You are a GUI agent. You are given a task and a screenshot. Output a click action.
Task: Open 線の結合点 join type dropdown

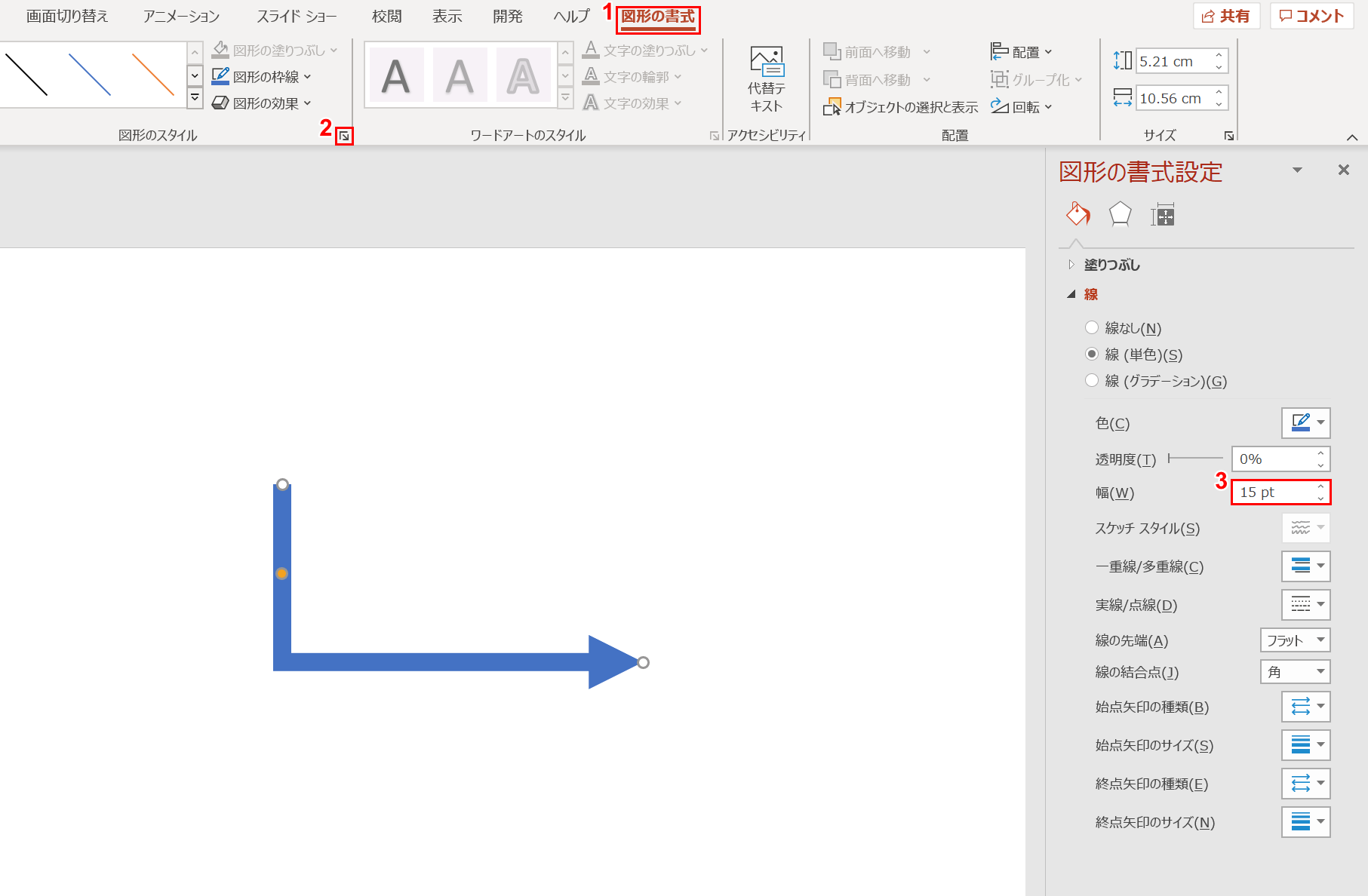click(1296, 671)
